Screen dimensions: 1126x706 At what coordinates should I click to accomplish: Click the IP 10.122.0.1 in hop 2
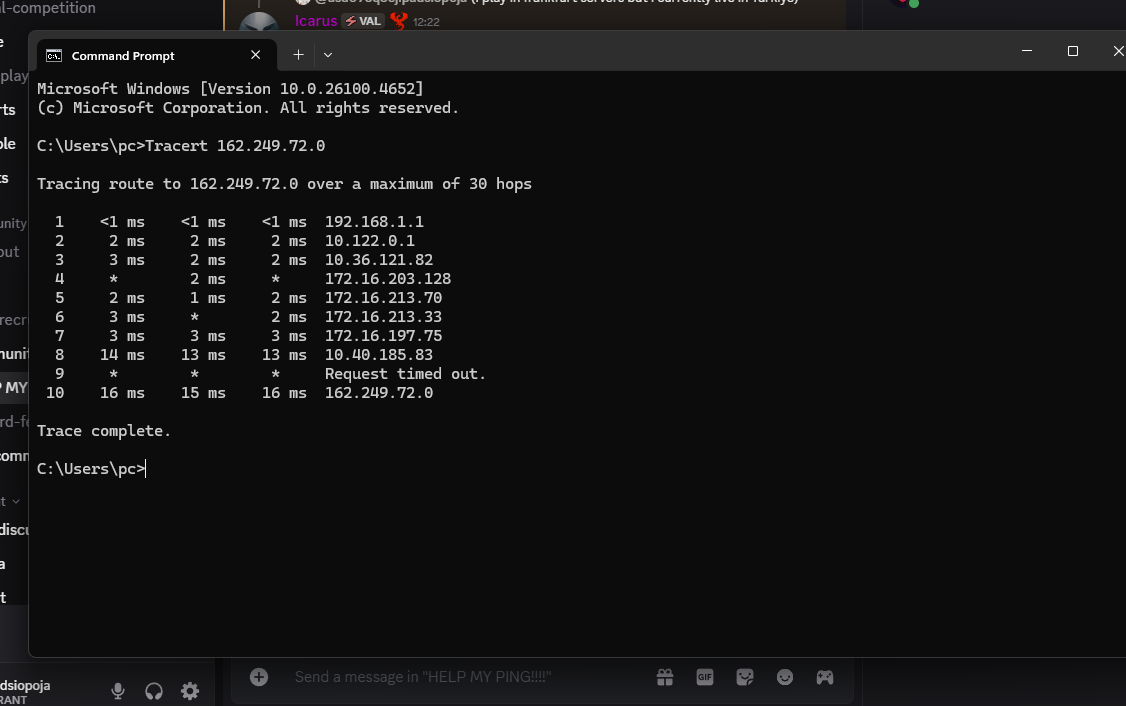[x=370, y=241]
